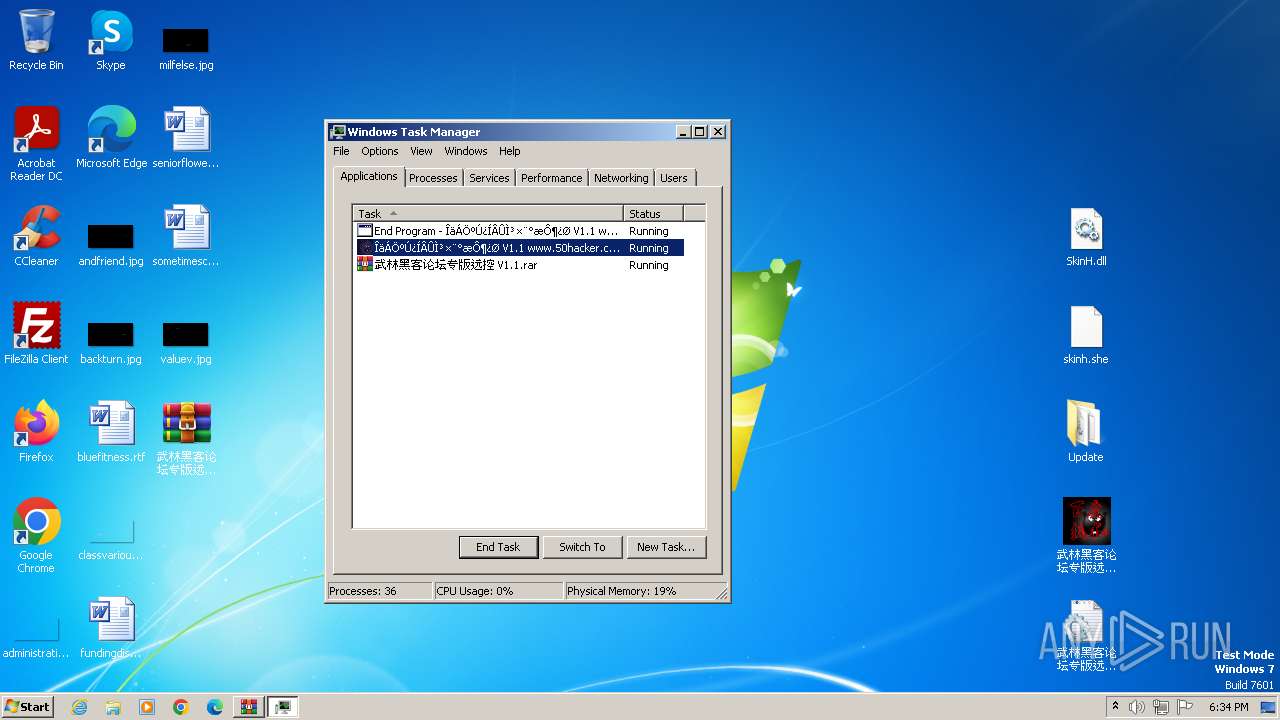Open the Recycle Bin desktop icon
The image size is (1280, 720).
tap(36, 40)
